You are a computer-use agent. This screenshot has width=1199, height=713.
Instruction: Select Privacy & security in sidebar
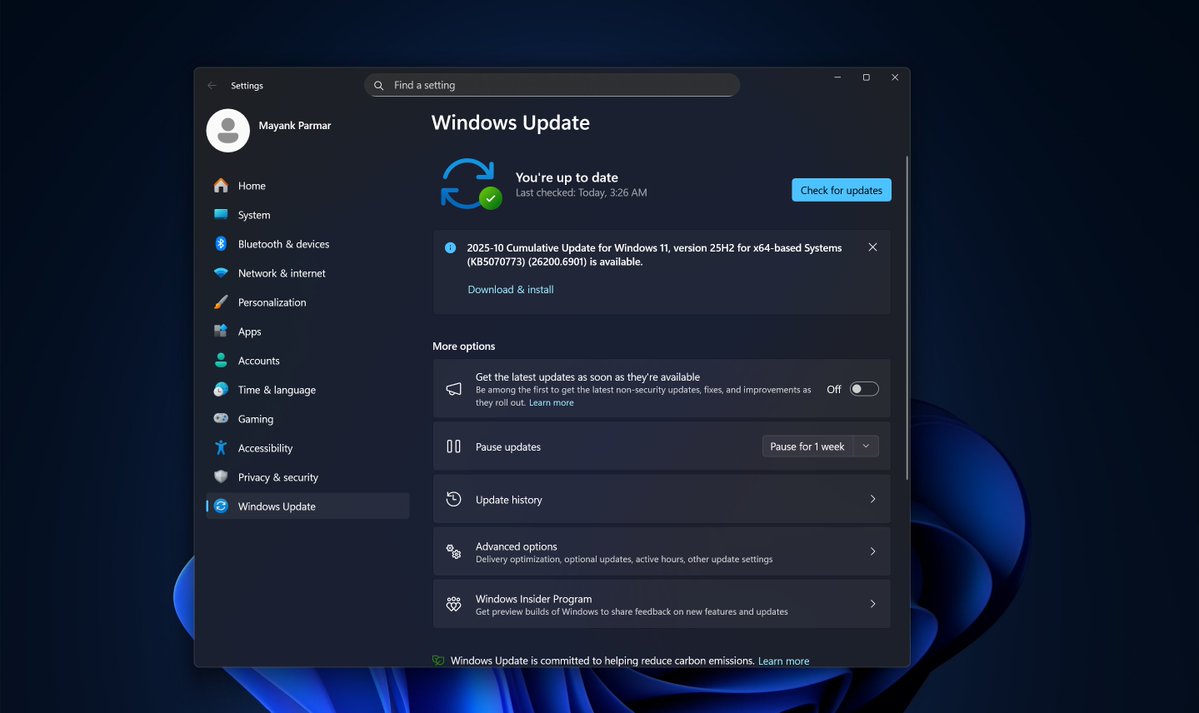(x=307, y=477)
